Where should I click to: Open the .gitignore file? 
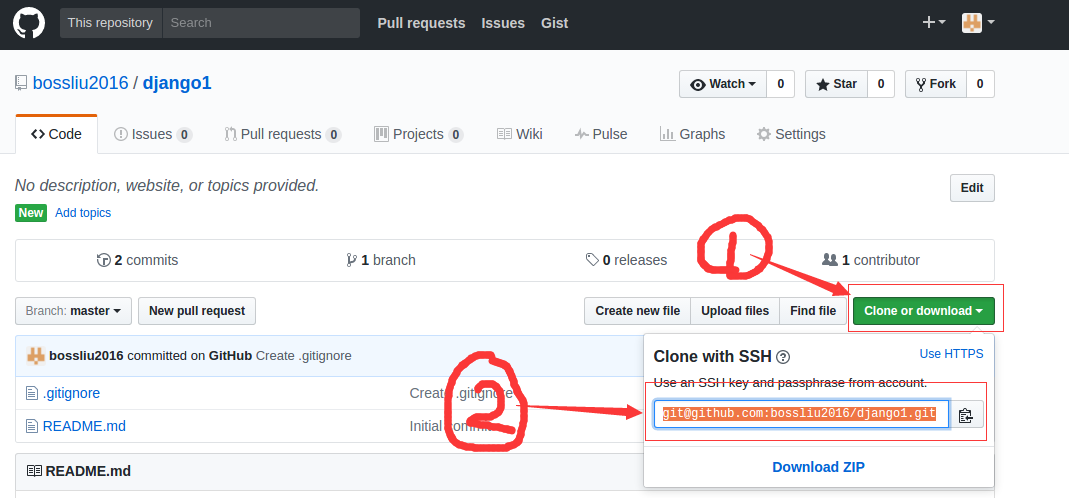coord(71,393)
